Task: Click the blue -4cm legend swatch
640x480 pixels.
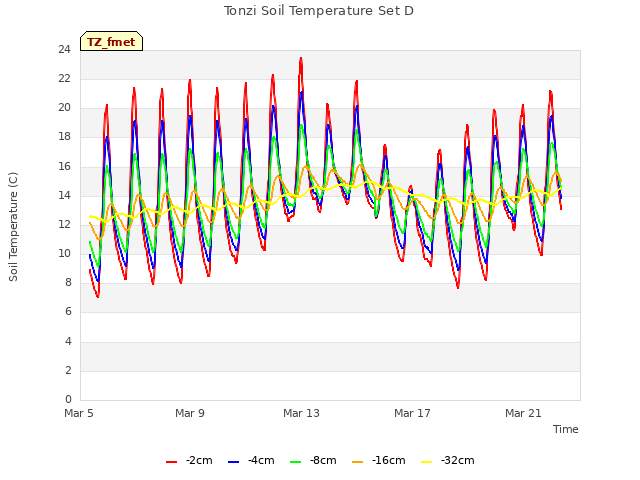Action: point(233,462)
